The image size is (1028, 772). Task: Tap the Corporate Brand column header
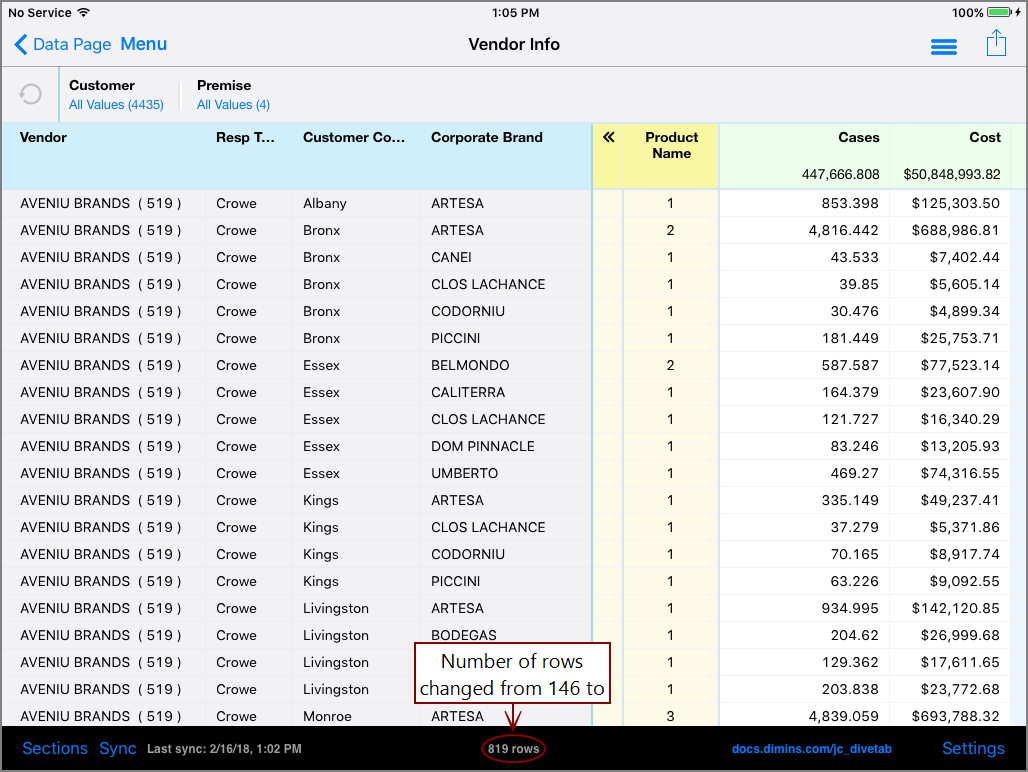point(487,138)
